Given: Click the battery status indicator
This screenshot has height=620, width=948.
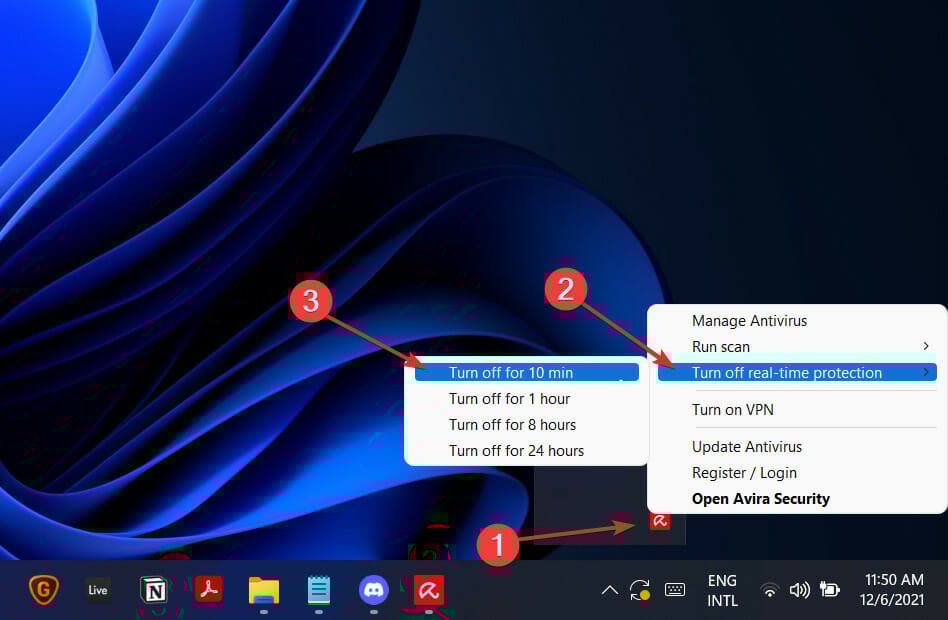Looking at the screenshot, I should tap(830, 590).
